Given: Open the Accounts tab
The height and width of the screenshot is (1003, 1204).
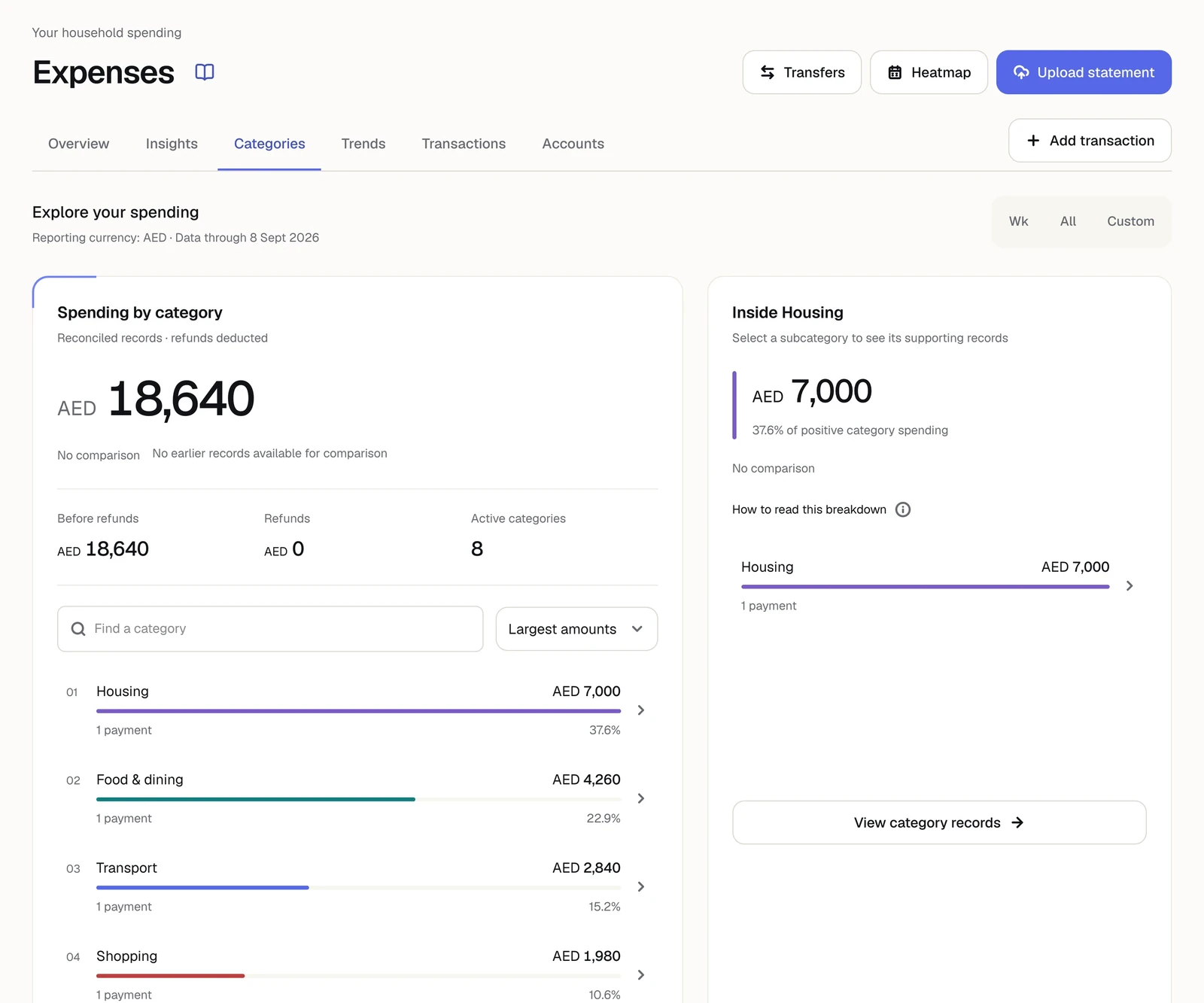Looking at the screenshot, I should (573, 144).
